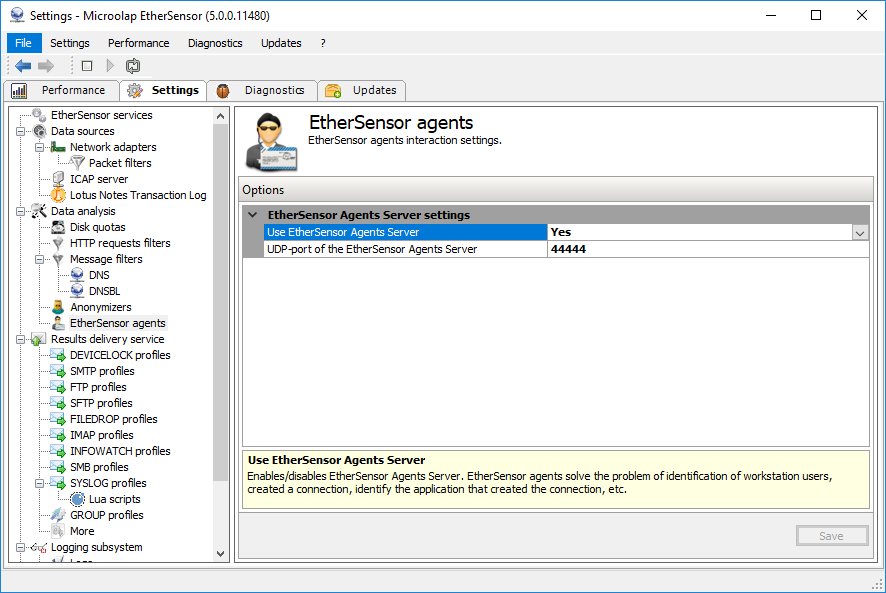Switch to the Performance tab
Viewport: 886px width, 593px height.
[x=61, y=90]
